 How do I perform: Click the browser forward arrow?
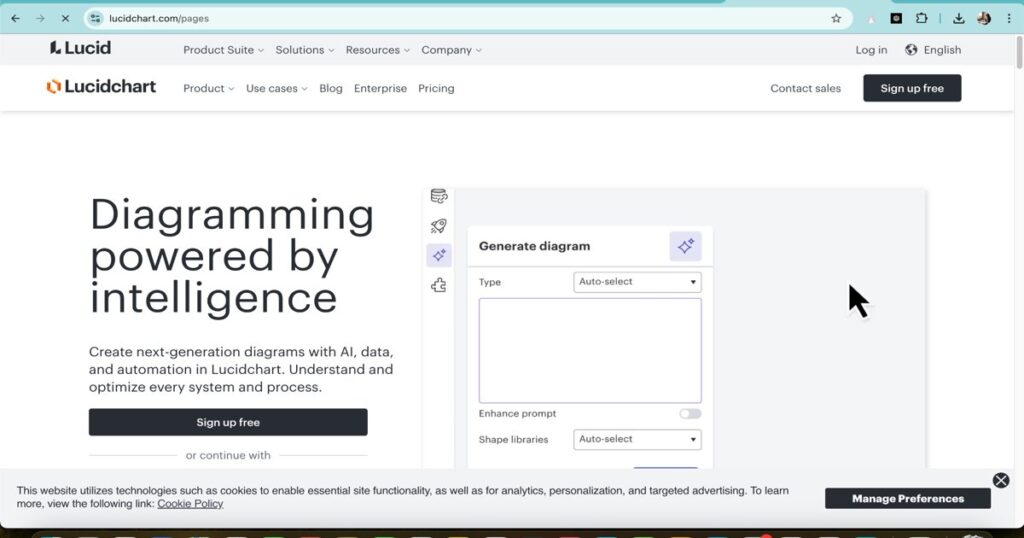[x=40, y=18]
